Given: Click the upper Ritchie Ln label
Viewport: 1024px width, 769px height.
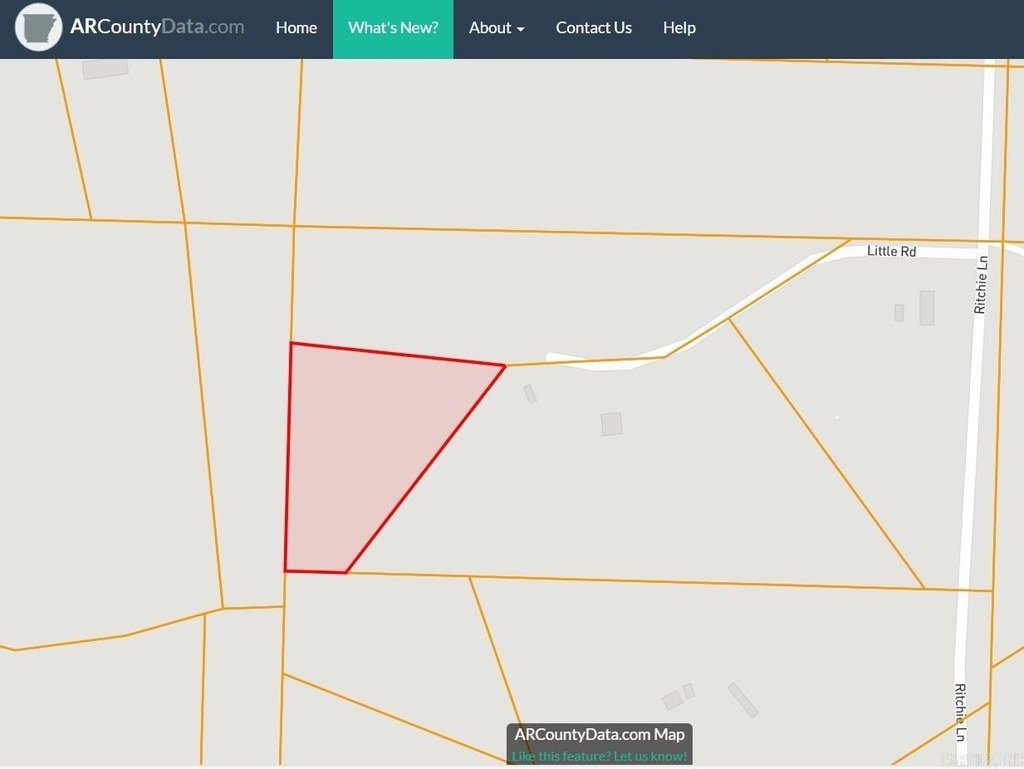Looking at the screenshot, I should pyautogui.click(x=982, y=285).
